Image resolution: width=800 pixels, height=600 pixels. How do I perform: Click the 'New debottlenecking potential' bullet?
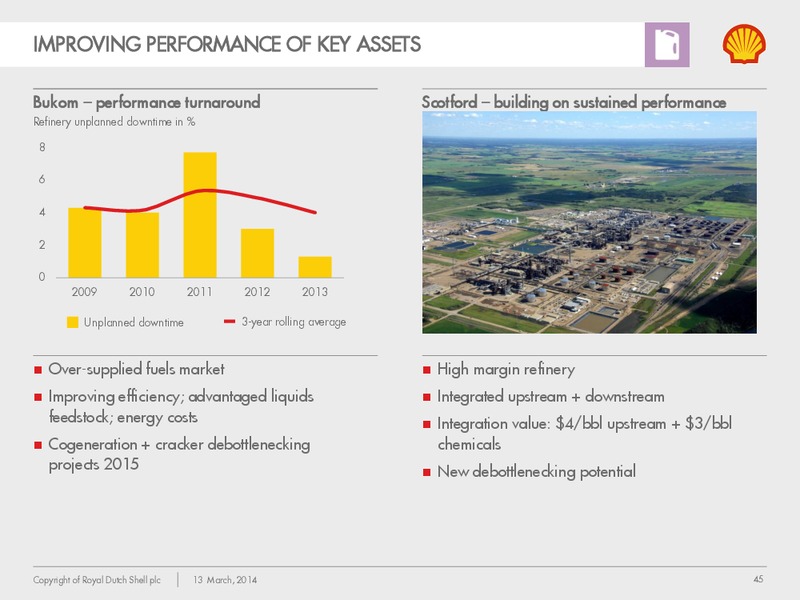pyautogui.click(x=537, y=471)
